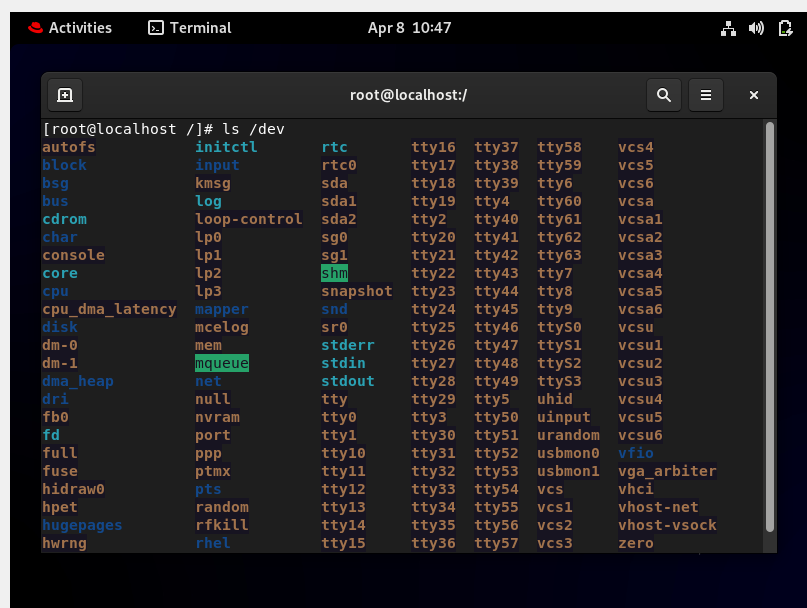807x608 pixels.
Task: Open a new terminal tab
Action: point(65,95)
